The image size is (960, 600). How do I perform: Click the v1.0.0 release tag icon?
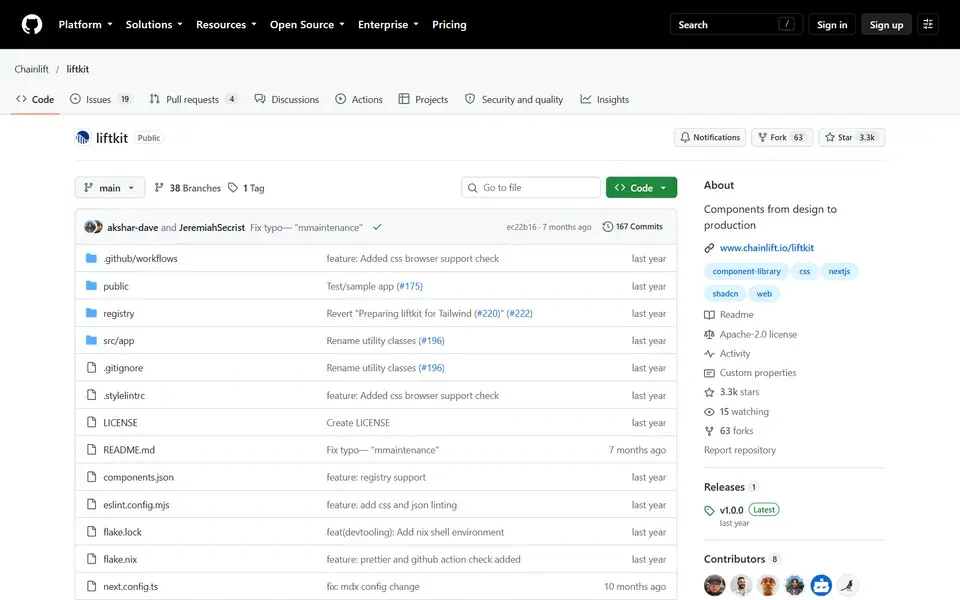click(x=709, y=510)
